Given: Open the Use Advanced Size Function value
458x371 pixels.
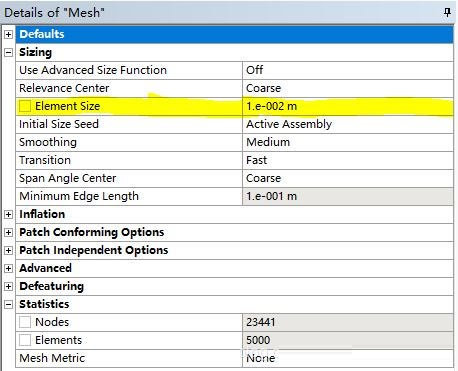Looking at the screenshot, I should 348,70.
